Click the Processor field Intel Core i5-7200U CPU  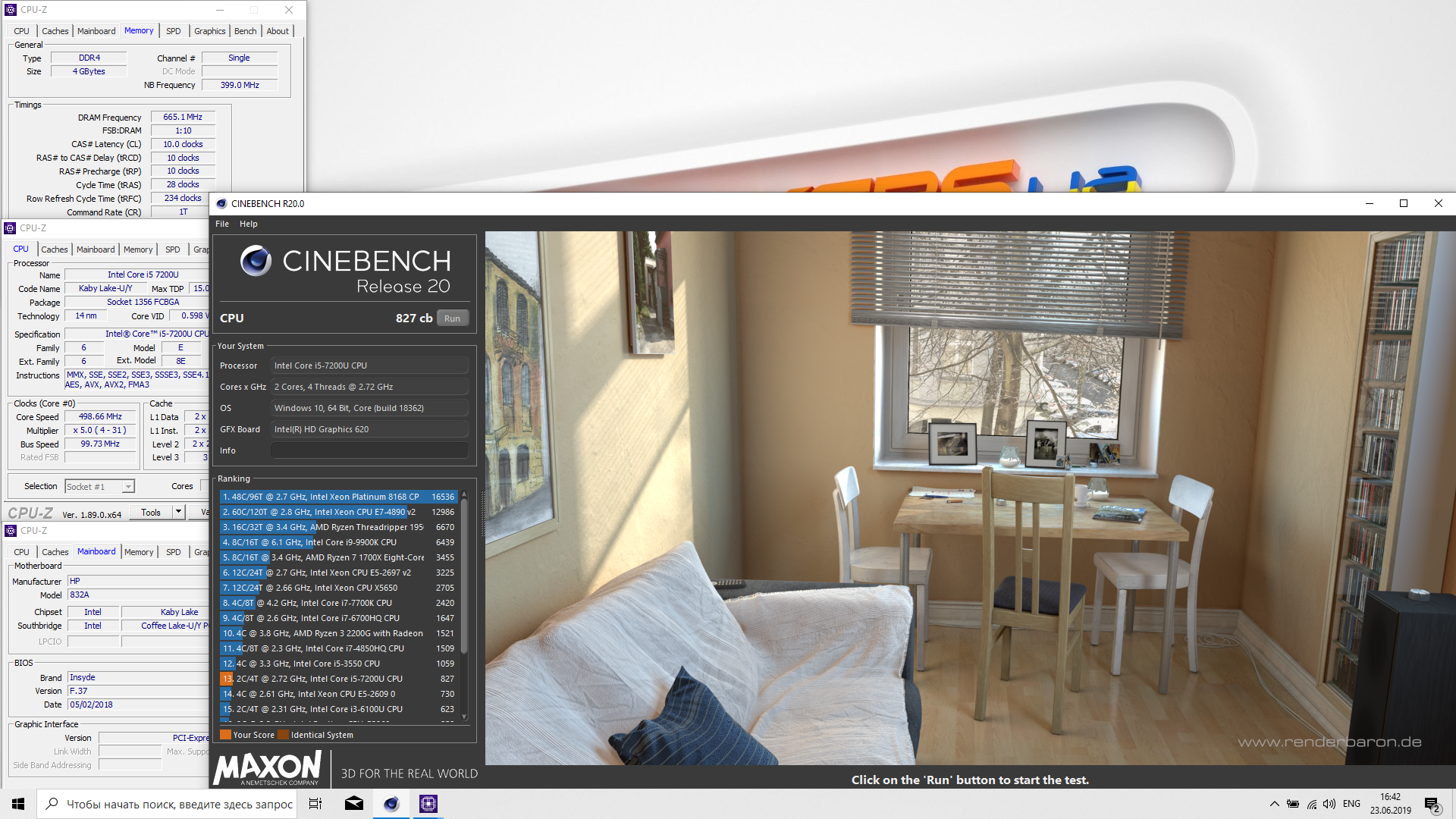pyautogui.click(x=369, y=366)
